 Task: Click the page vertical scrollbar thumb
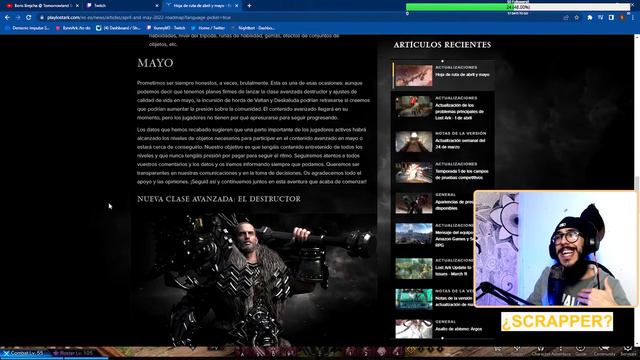[636, 184]
